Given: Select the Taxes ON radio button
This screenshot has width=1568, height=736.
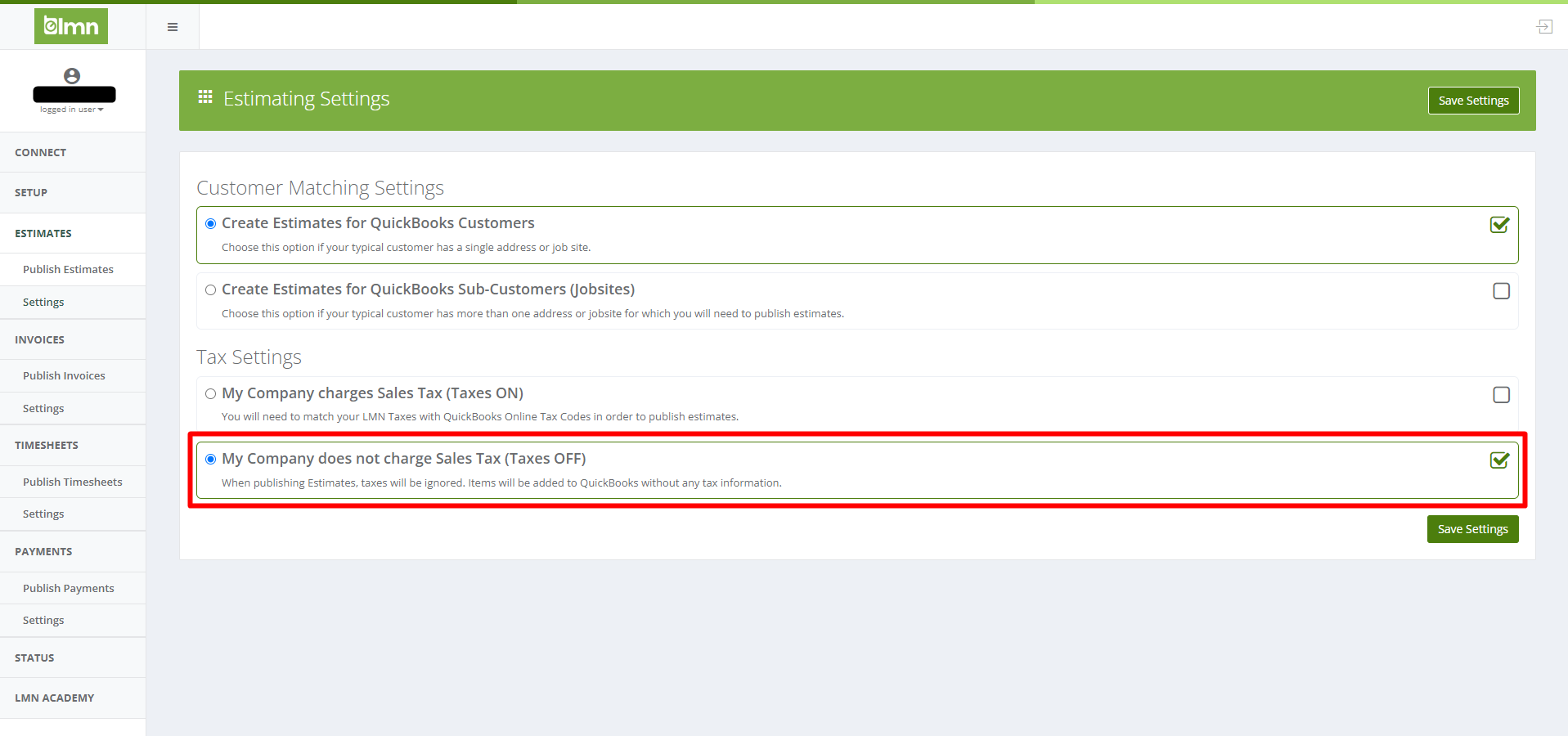Looking at the screenshot, I should (x=211, y=394).
